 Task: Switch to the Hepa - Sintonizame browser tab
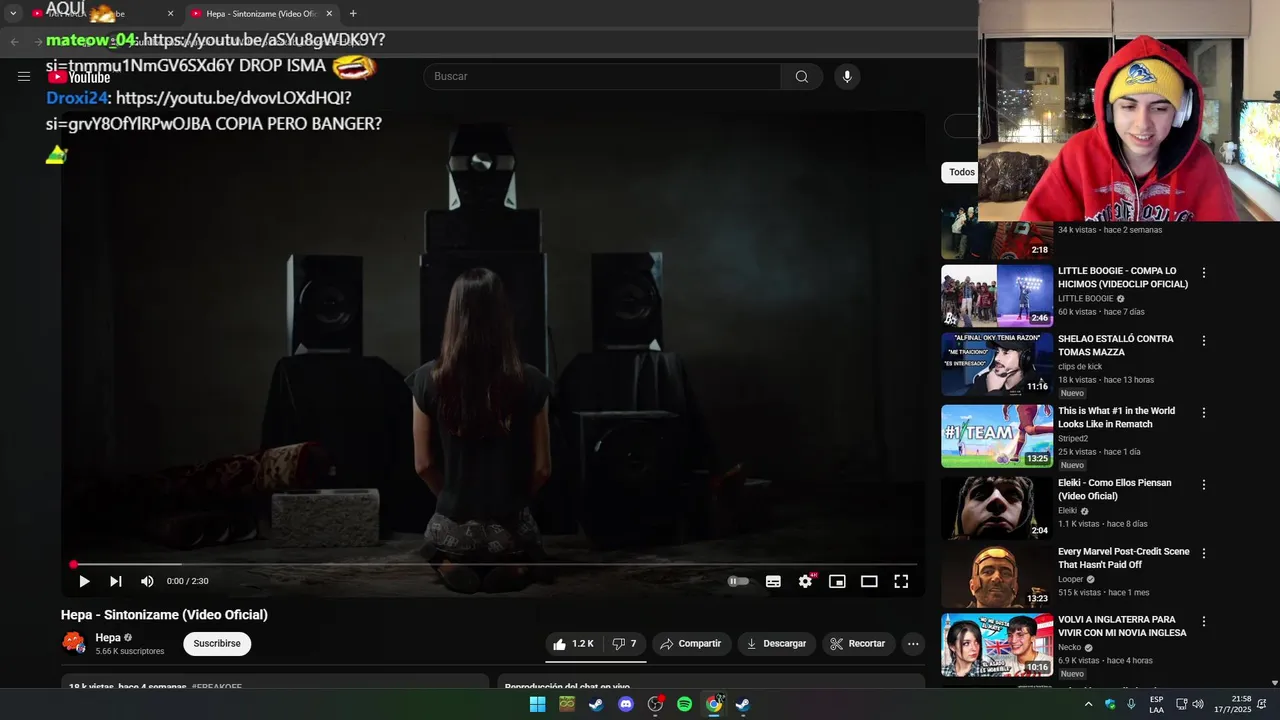(260, 14)
